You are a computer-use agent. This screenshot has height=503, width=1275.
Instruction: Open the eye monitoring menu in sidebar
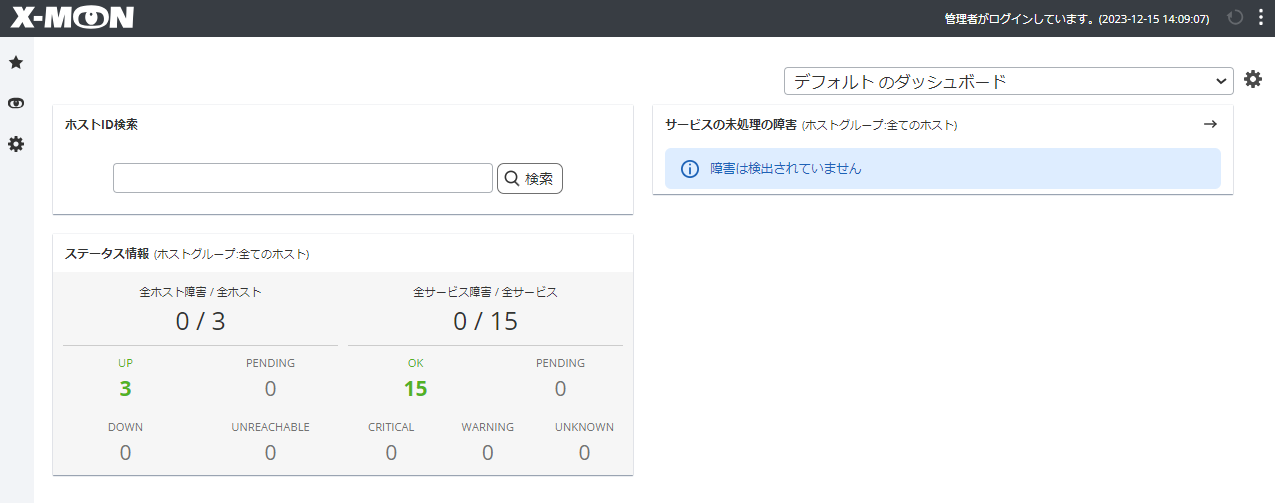pyautogui.click(x=16, y=104)
